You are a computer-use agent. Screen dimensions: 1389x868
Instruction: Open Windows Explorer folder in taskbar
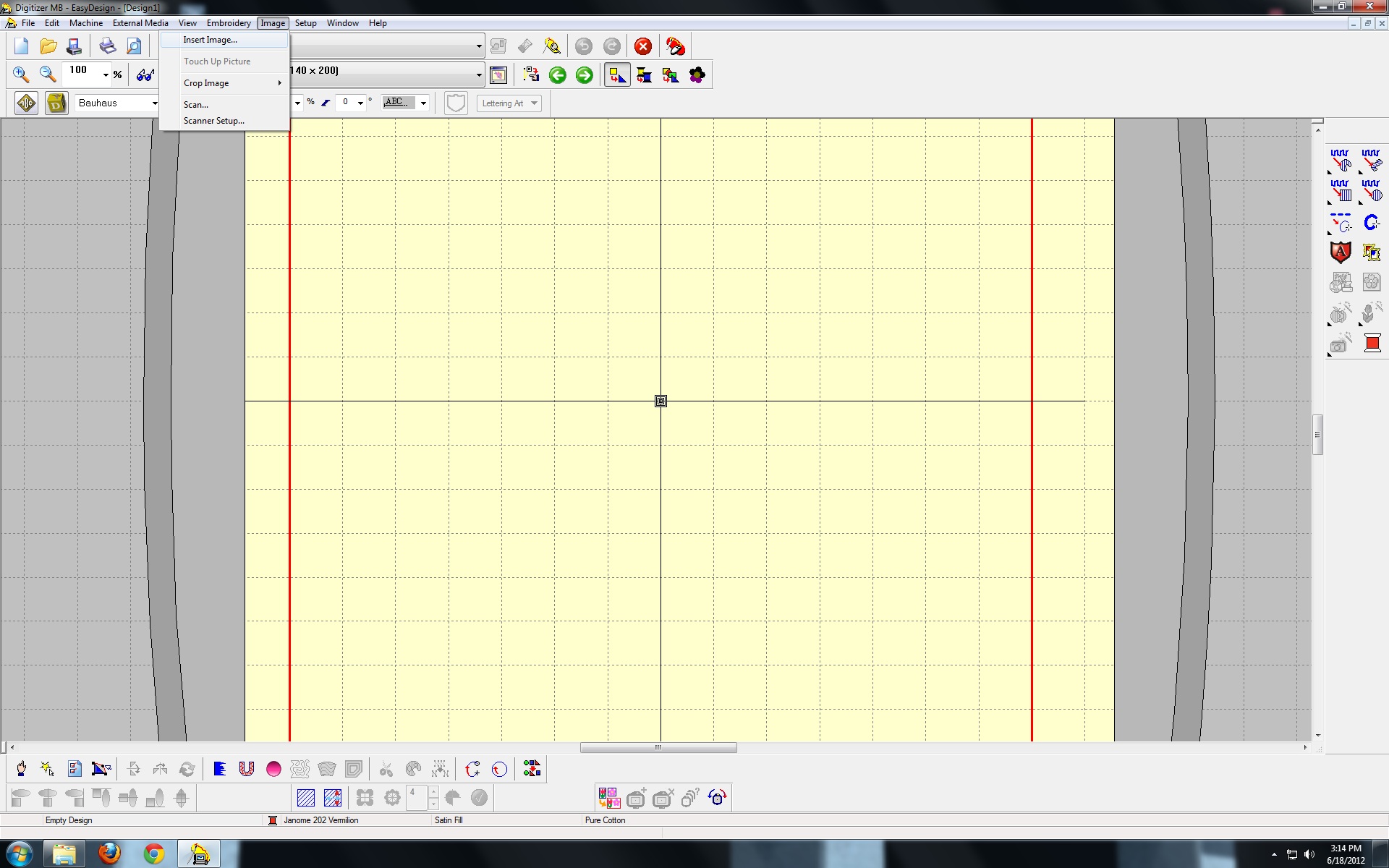click(64, 854)
